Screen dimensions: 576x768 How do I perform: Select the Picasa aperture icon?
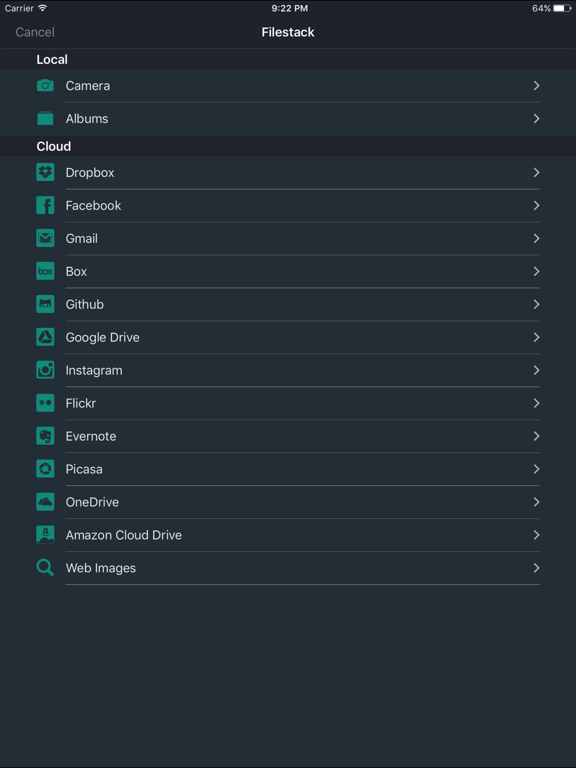point(45,469)
